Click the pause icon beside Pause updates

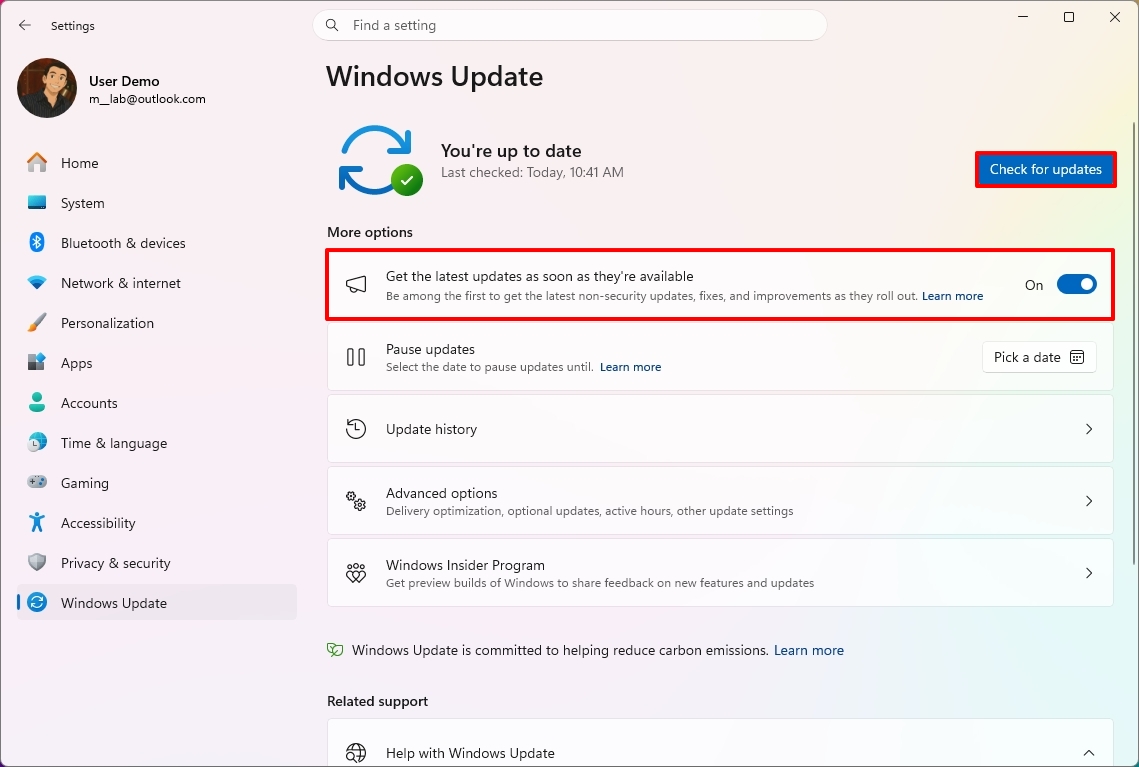356,357
